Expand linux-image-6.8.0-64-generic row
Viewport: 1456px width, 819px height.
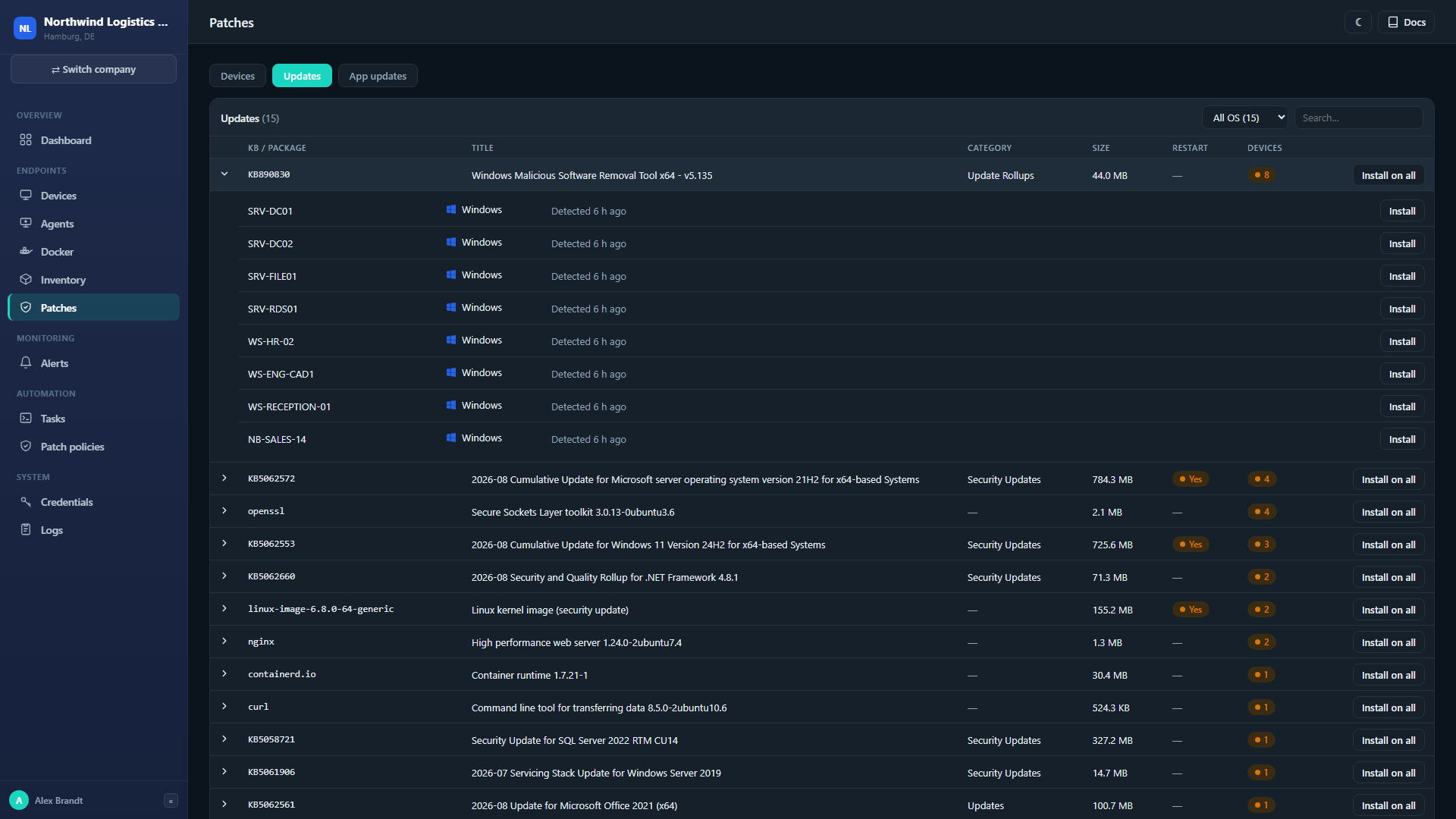224,609
